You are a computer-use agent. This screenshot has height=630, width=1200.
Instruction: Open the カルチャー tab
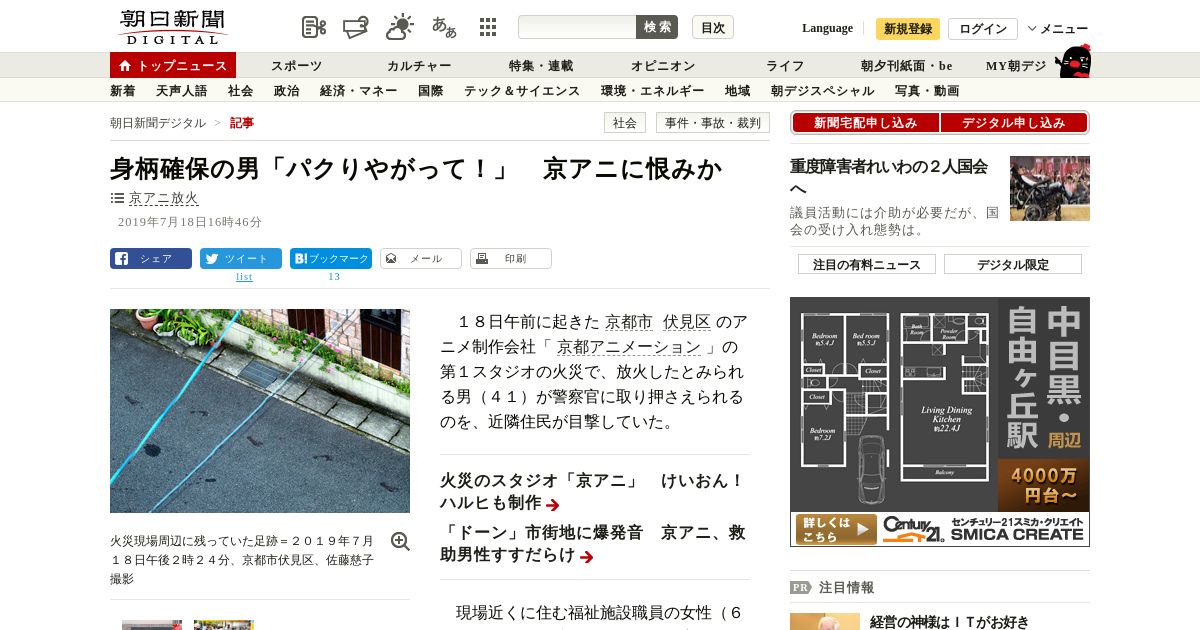click(x=419, y=66)
